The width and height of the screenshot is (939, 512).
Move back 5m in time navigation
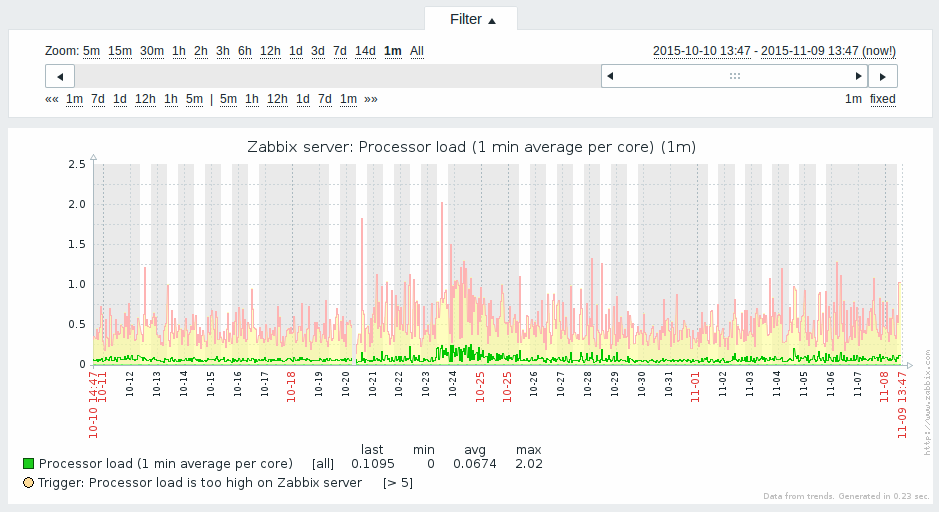(194, 99)
